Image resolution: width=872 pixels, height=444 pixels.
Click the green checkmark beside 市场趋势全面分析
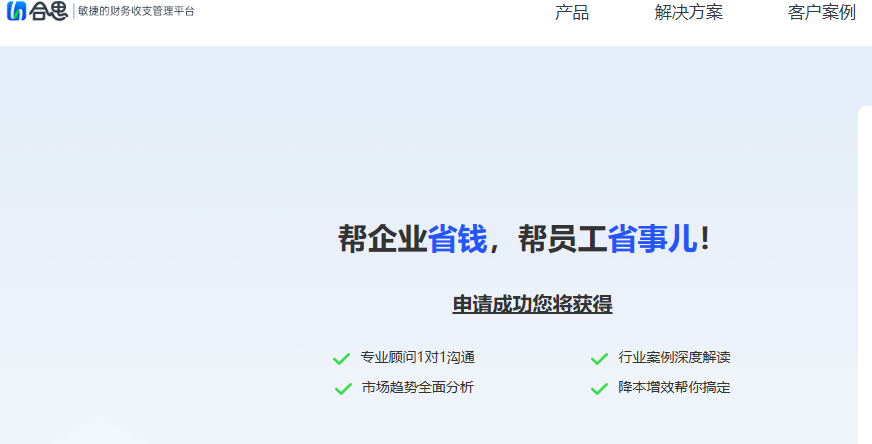click(x=343, y=389)
